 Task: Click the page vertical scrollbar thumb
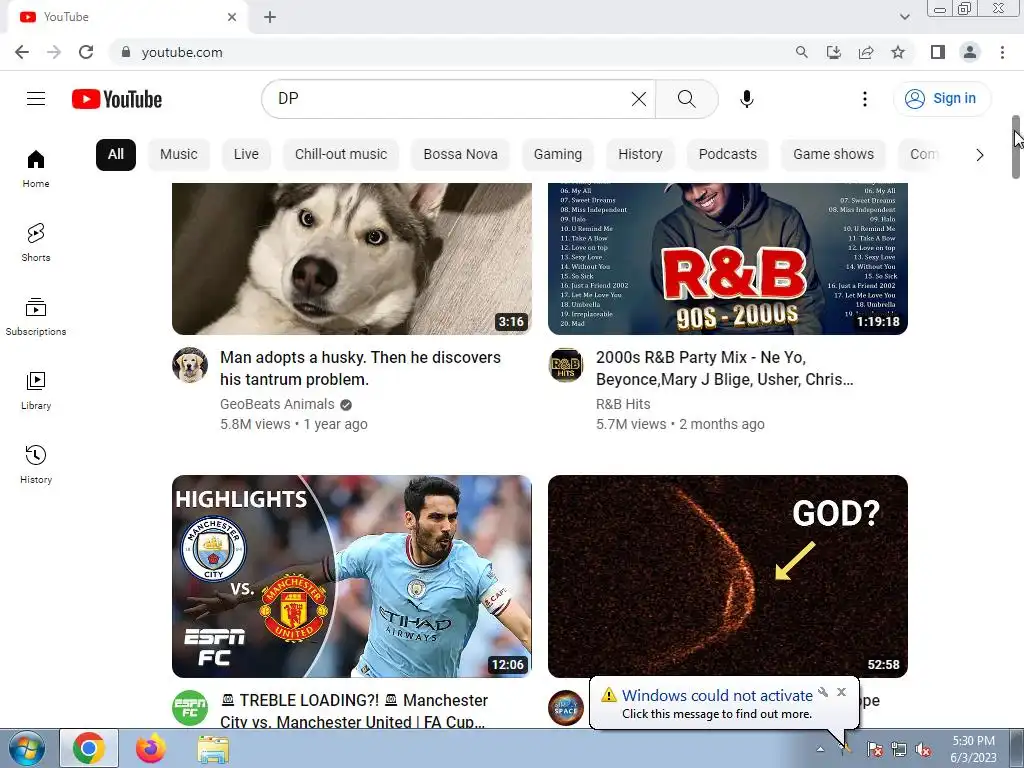point(1016,147)
